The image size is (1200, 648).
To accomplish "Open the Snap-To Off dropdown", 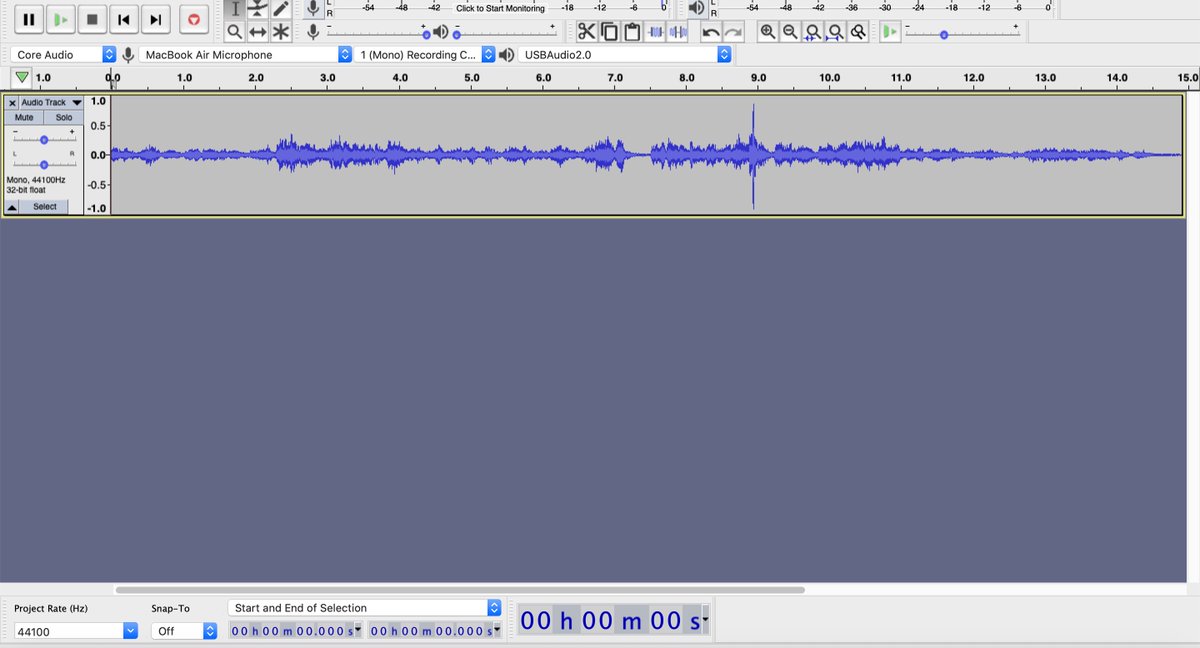I will (x=184, y=631).
